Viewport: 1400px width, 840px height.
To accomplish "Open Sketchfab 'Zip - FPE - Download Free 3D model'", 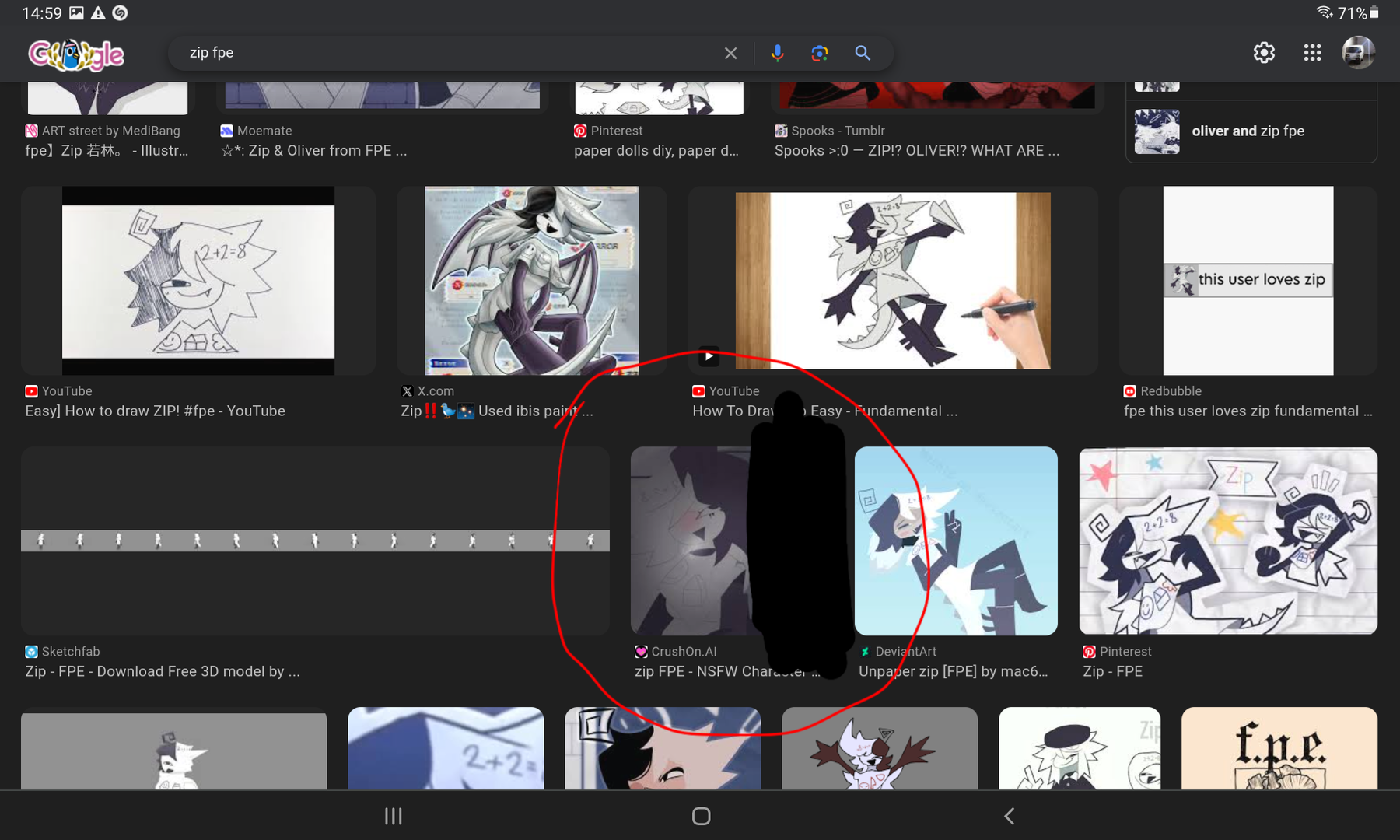I will click(x=162, y=671).
